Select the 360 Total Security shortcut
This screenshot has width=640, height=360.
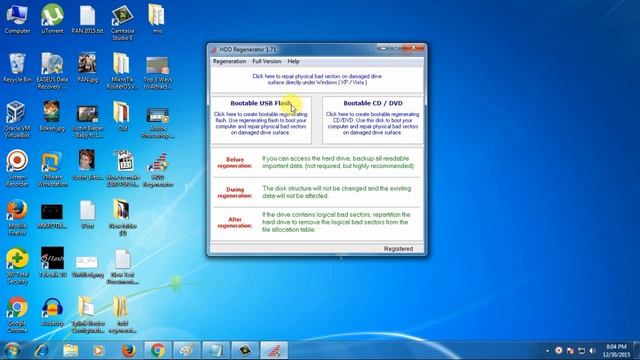click(x=17, y=266)
